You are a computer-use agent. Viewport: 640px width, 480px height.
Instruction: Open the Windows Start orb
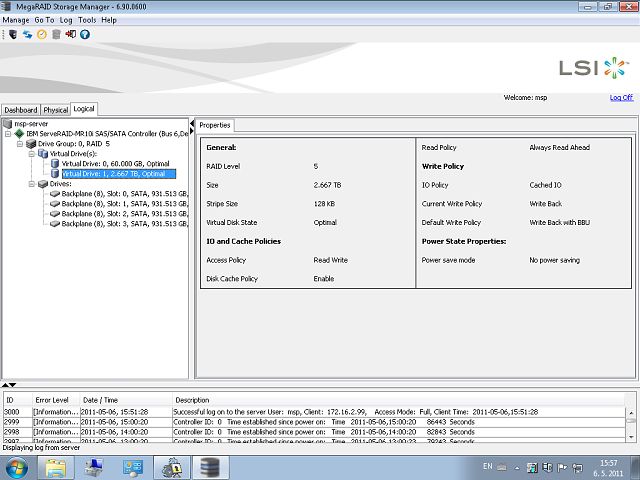tap(16, 468)
